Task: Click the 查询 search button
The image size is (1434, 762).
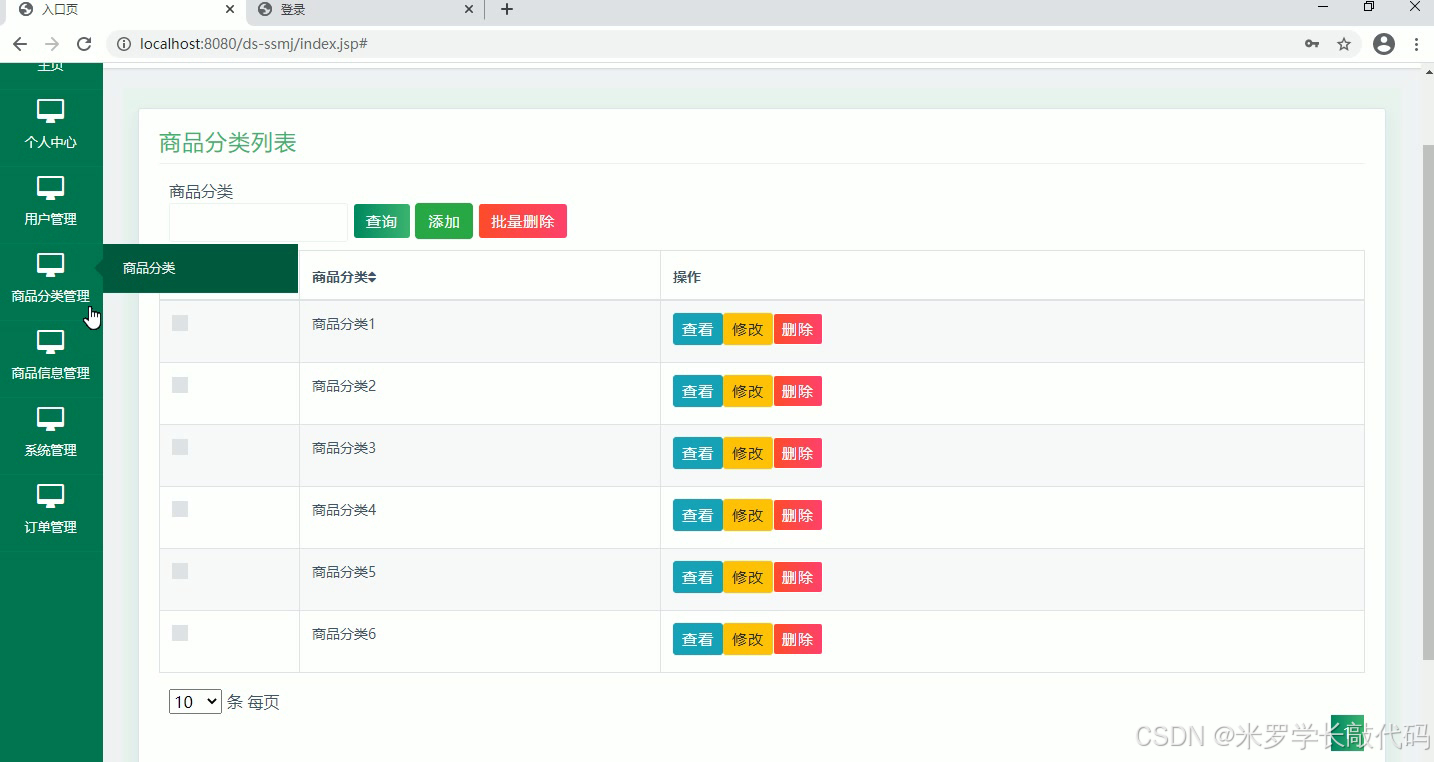Action: click(382, 221)
